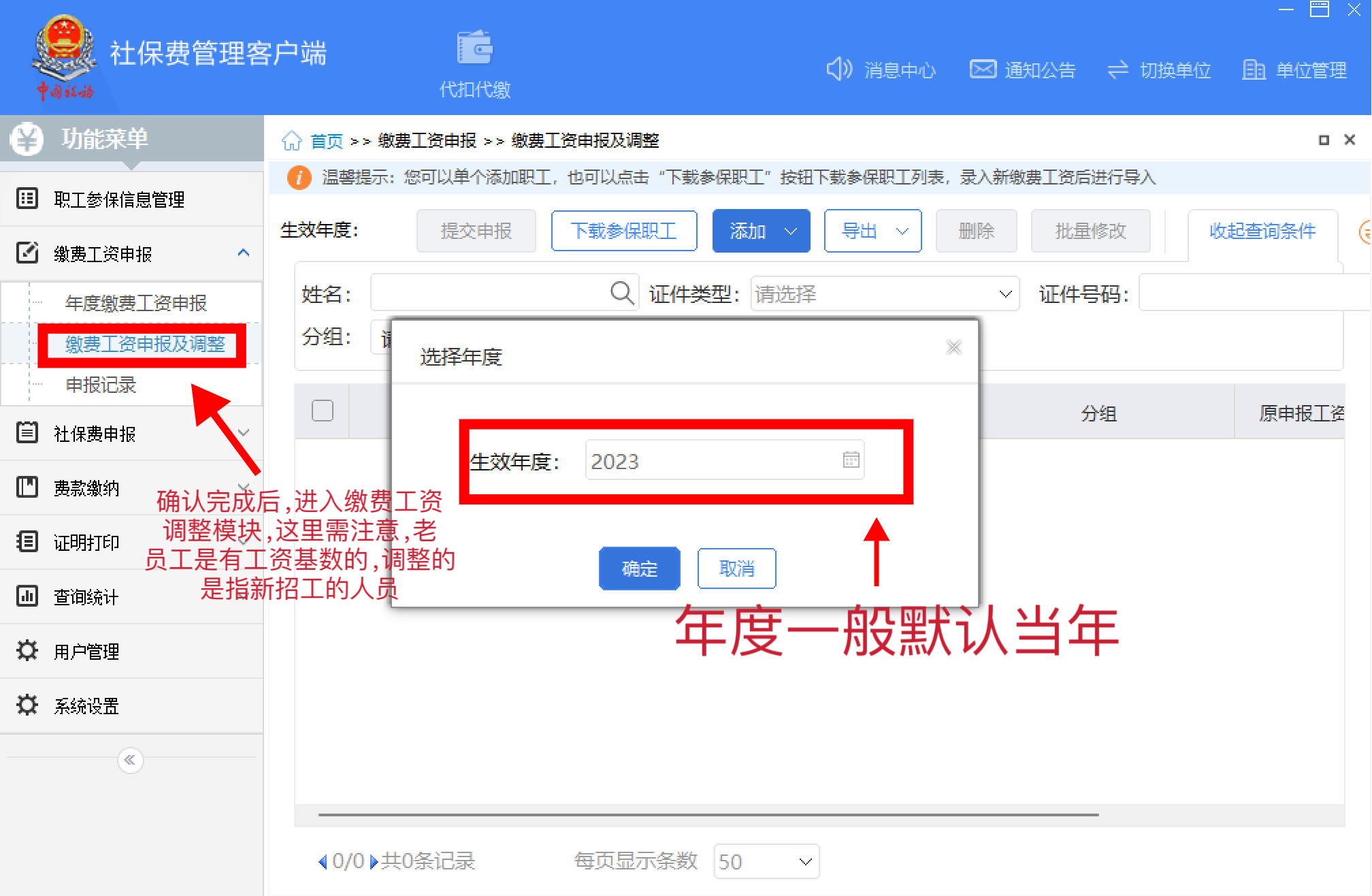
Task: Close the 选择年度 dialog
Action: coord(953,348)
